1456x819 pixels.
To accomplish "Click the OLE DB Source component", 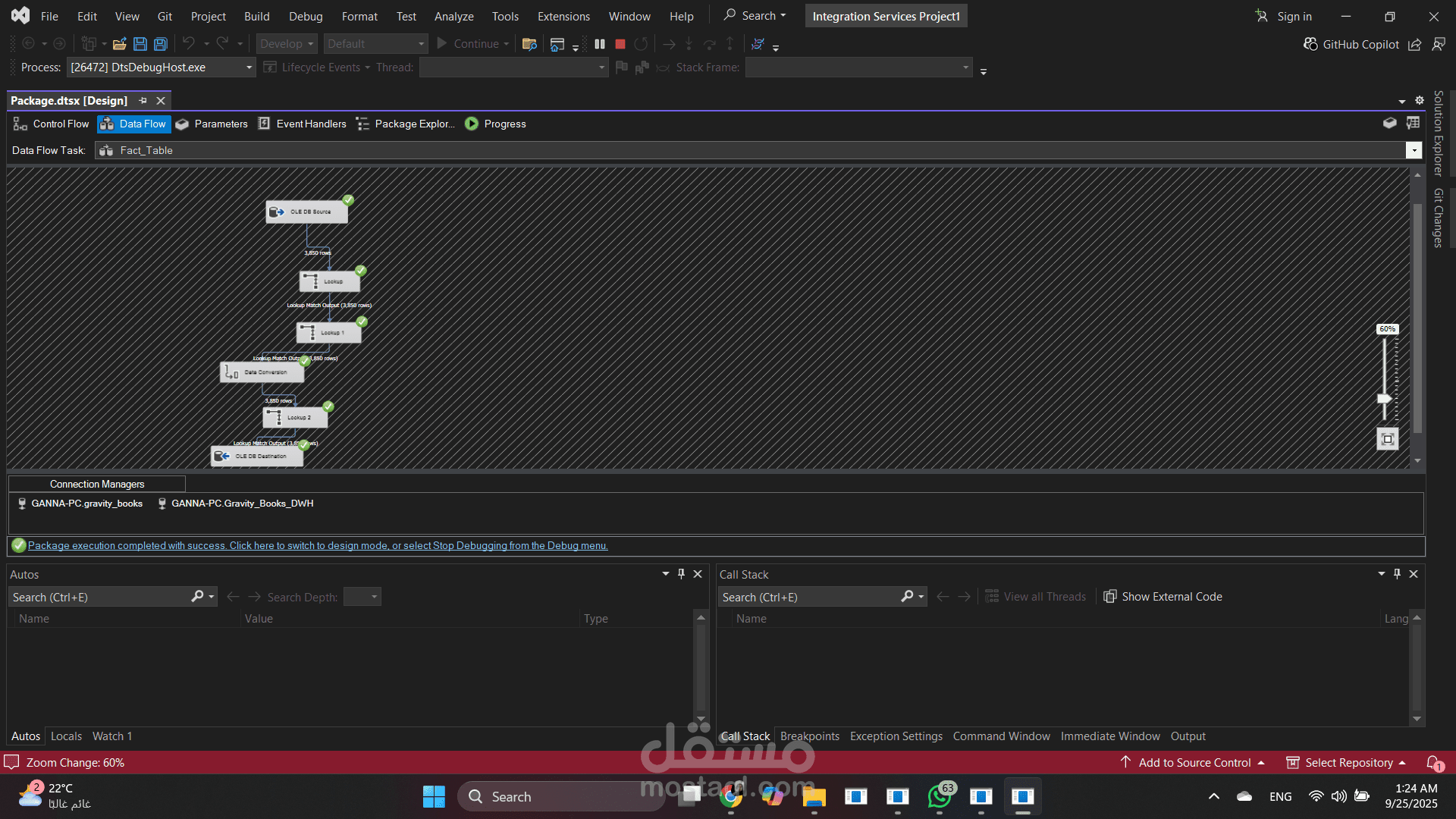I will tap(307, 212).
